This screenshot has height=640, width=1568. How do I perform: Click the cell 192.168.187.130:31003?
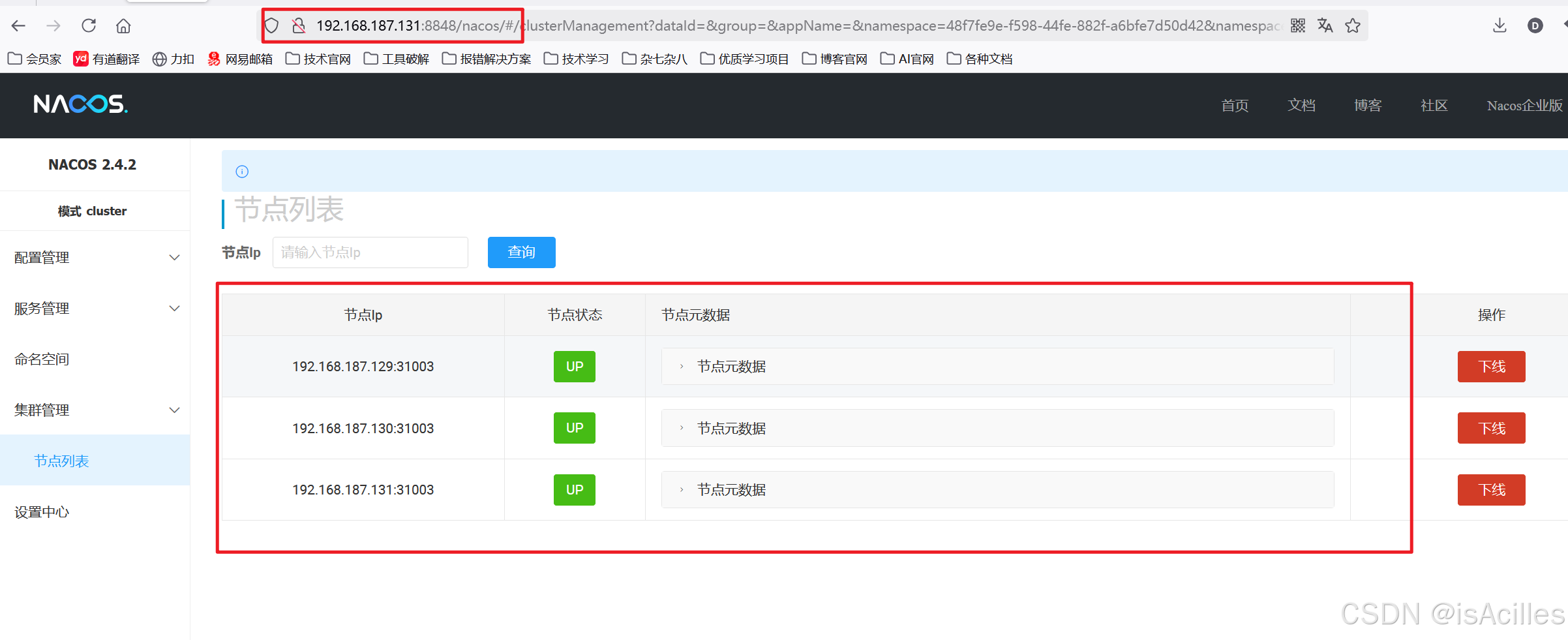point(363,428)
